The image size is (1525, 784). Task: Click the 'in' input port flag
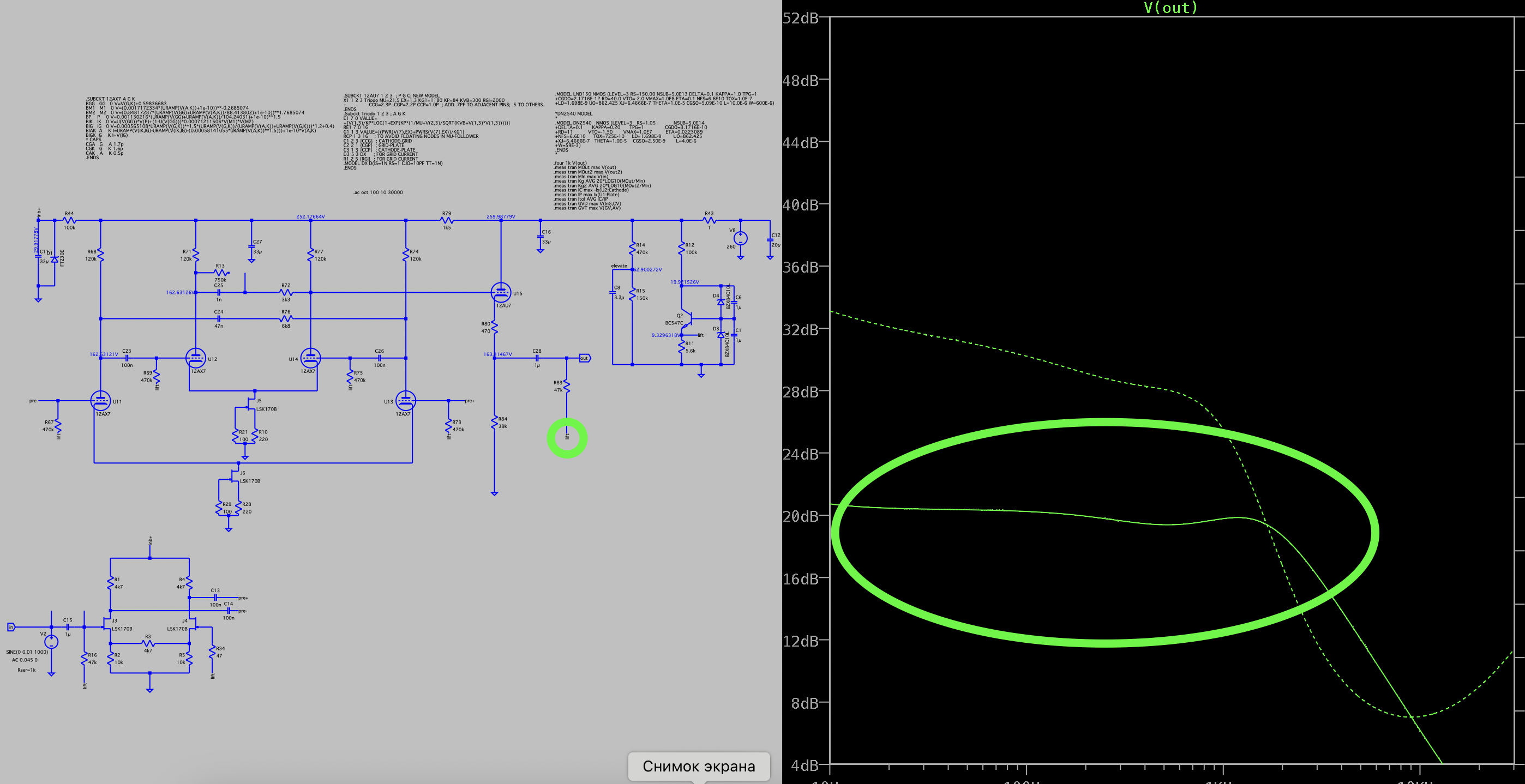(x=11, y=626)
